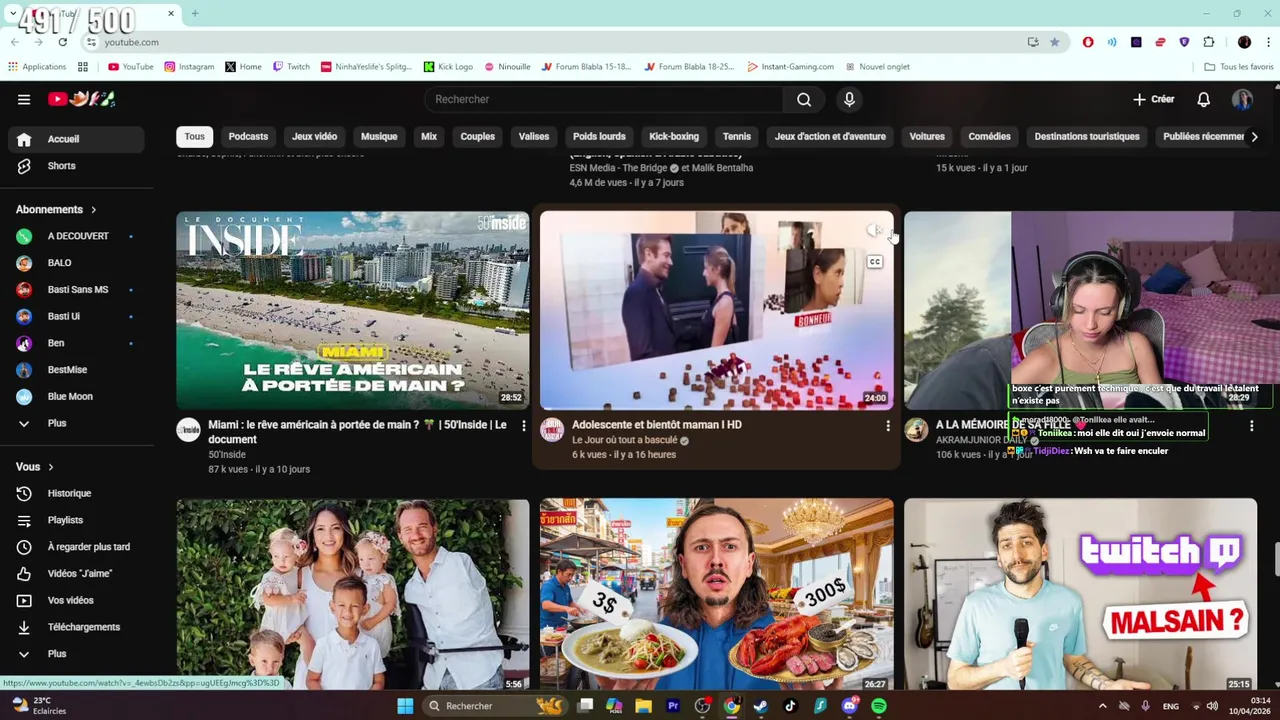1280x720 pixels.
Task: Open the A DECOUVERT channel subscription
Action: point(76,236)
